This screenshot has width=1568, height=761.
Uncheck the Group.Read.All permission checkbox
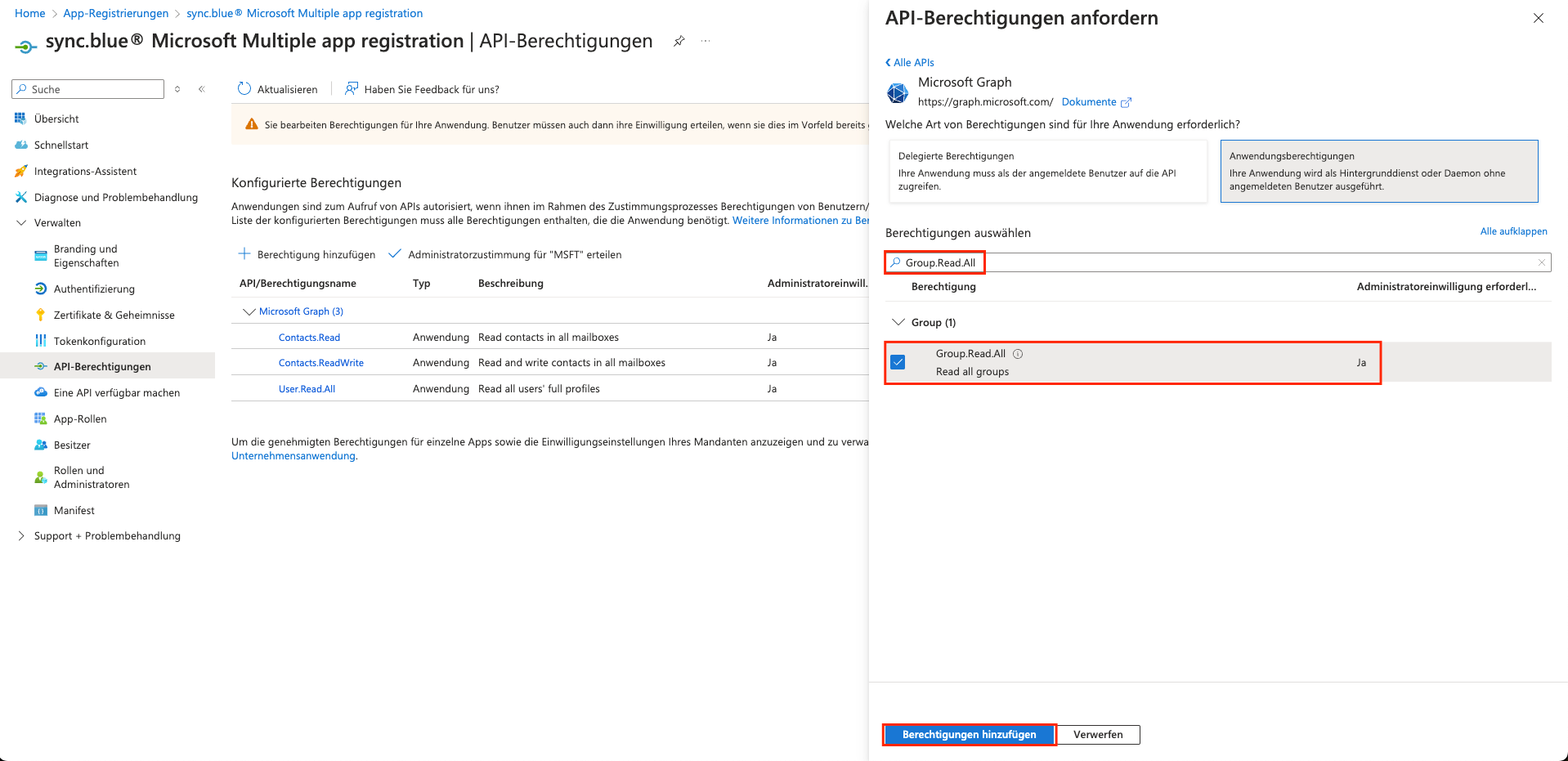pyautogui.click(x=898, y=362)
